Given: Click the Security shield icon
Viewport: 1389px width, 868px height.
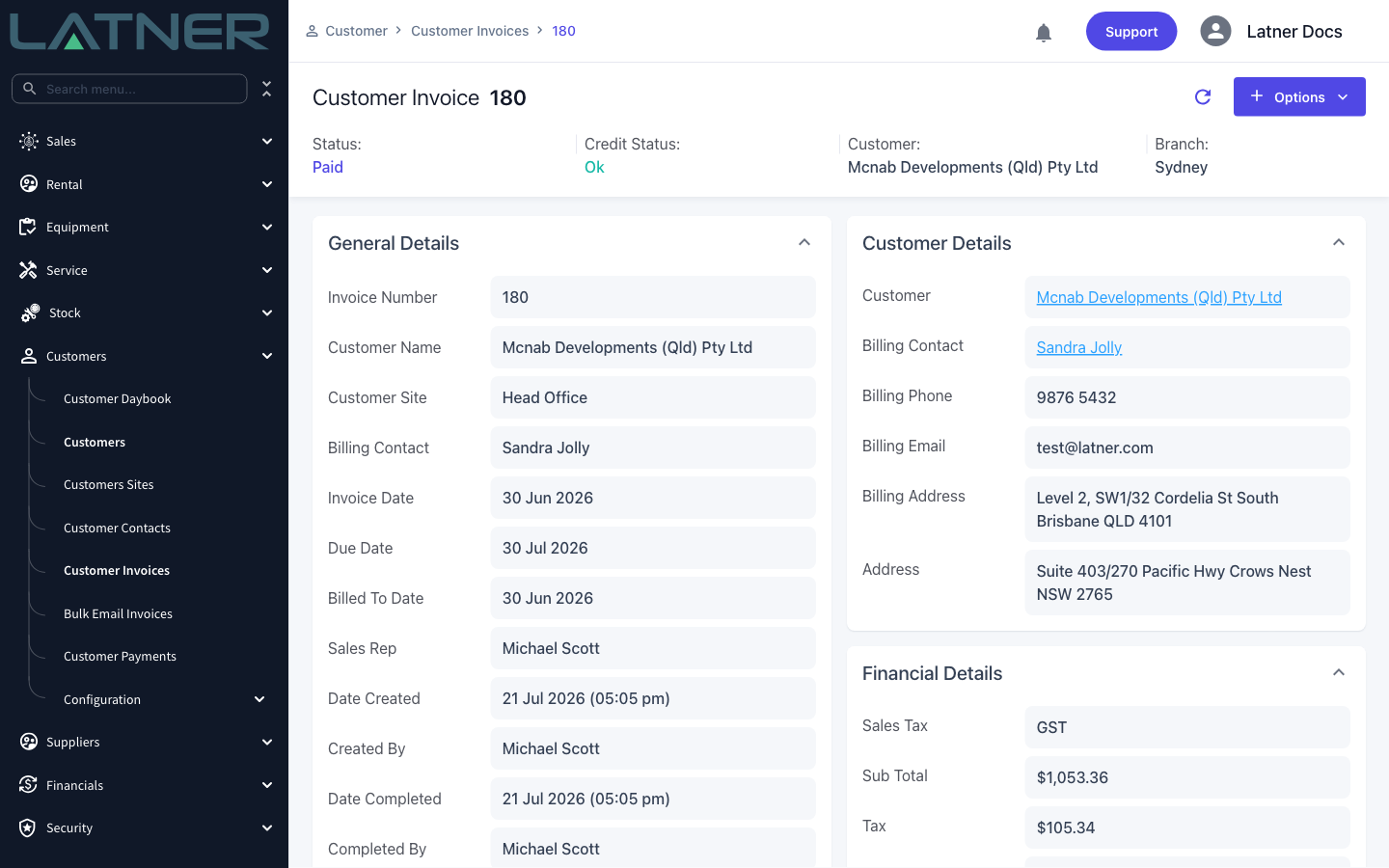Looking at the screenshot, I should (x=29, y=827).
